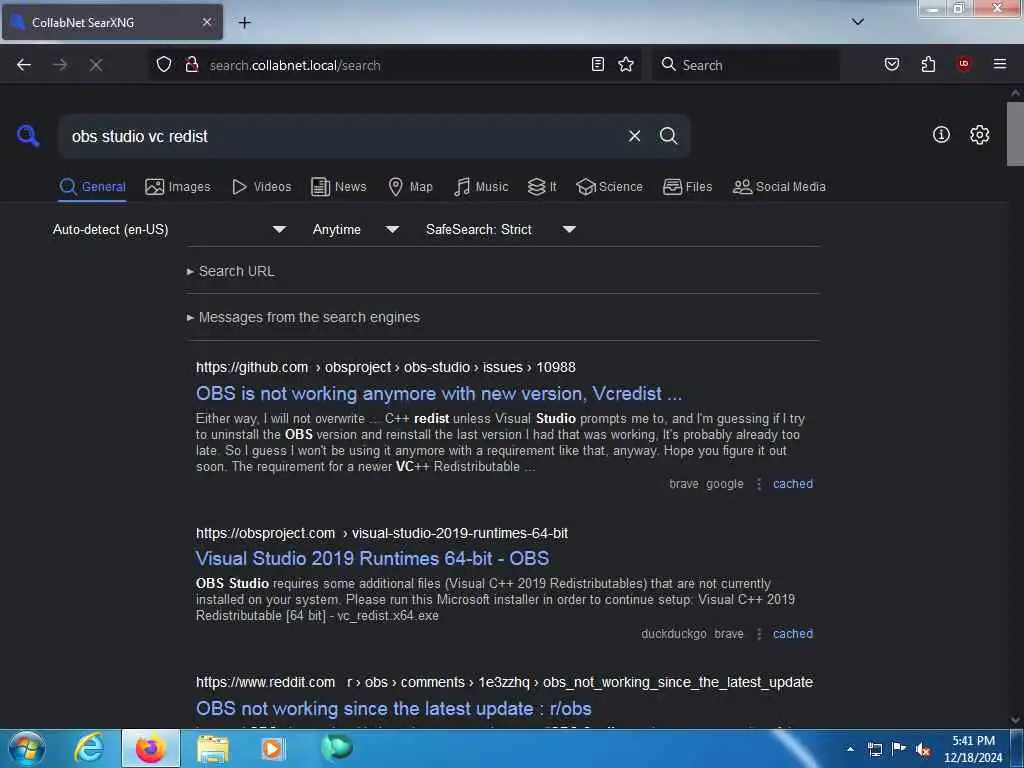Open Visual Studio 2019 Runtimes result
This screenshot has width=1024, height=768.
tap(372, 558)
